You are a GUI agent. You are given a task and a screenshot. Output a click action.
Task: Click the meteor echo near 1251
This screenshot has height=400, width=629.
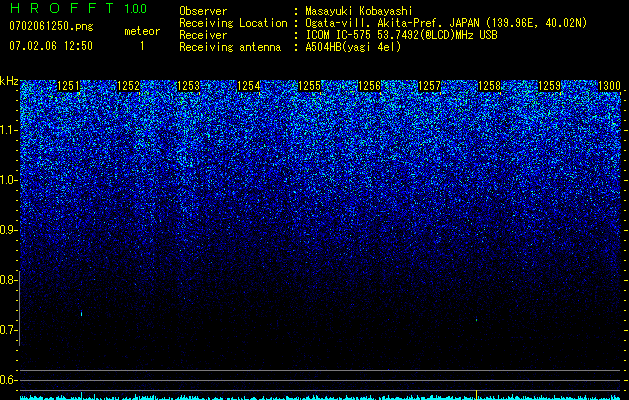tap(81, 314)
